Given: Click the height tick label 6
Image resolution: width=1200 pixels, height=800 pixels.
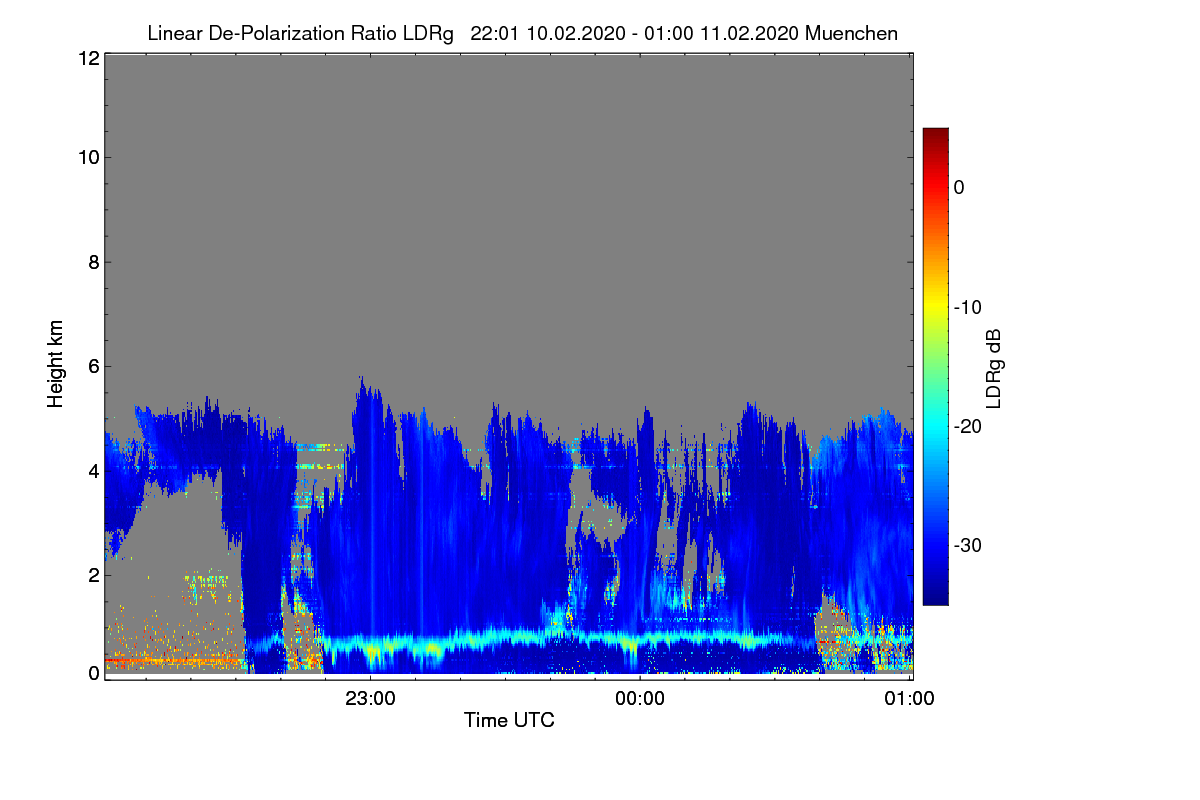Looking at the screenshot, I should tap(92, 367).
